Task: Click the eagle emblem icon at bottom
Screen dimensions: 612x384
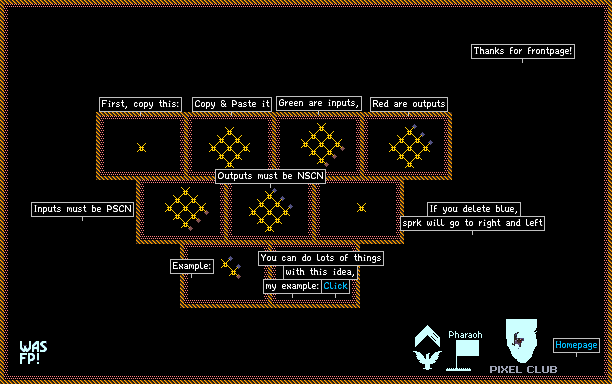Action: [x=427, y=360]
